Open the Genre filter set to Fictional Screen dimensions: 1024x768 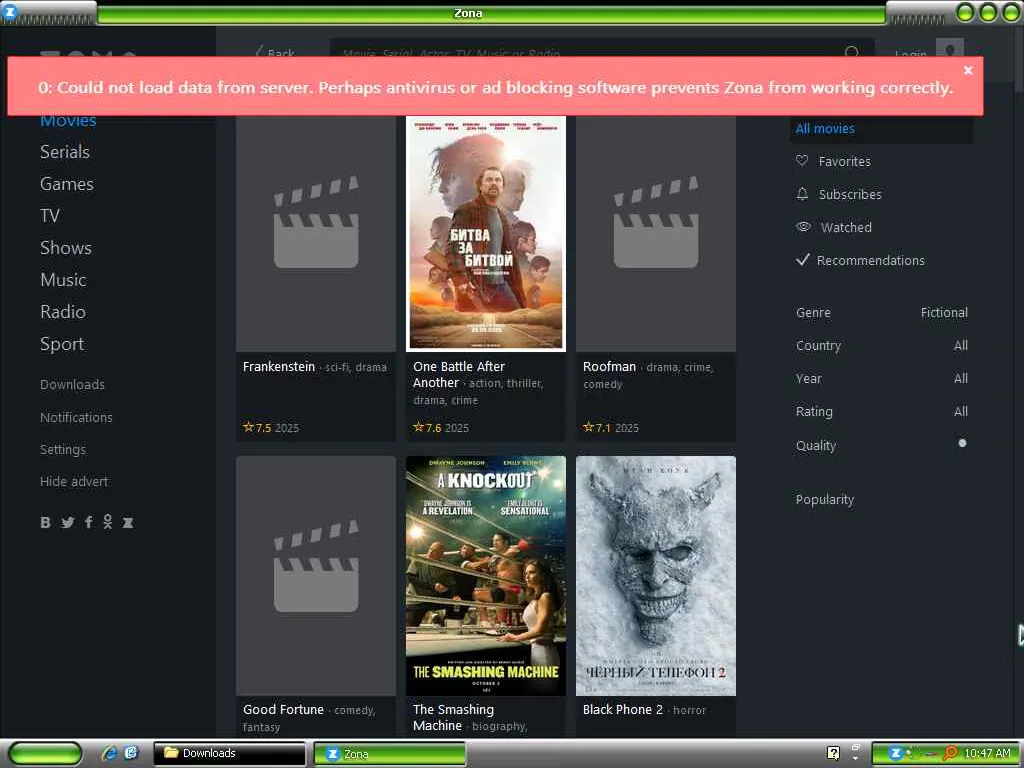(x=882, y=313)
